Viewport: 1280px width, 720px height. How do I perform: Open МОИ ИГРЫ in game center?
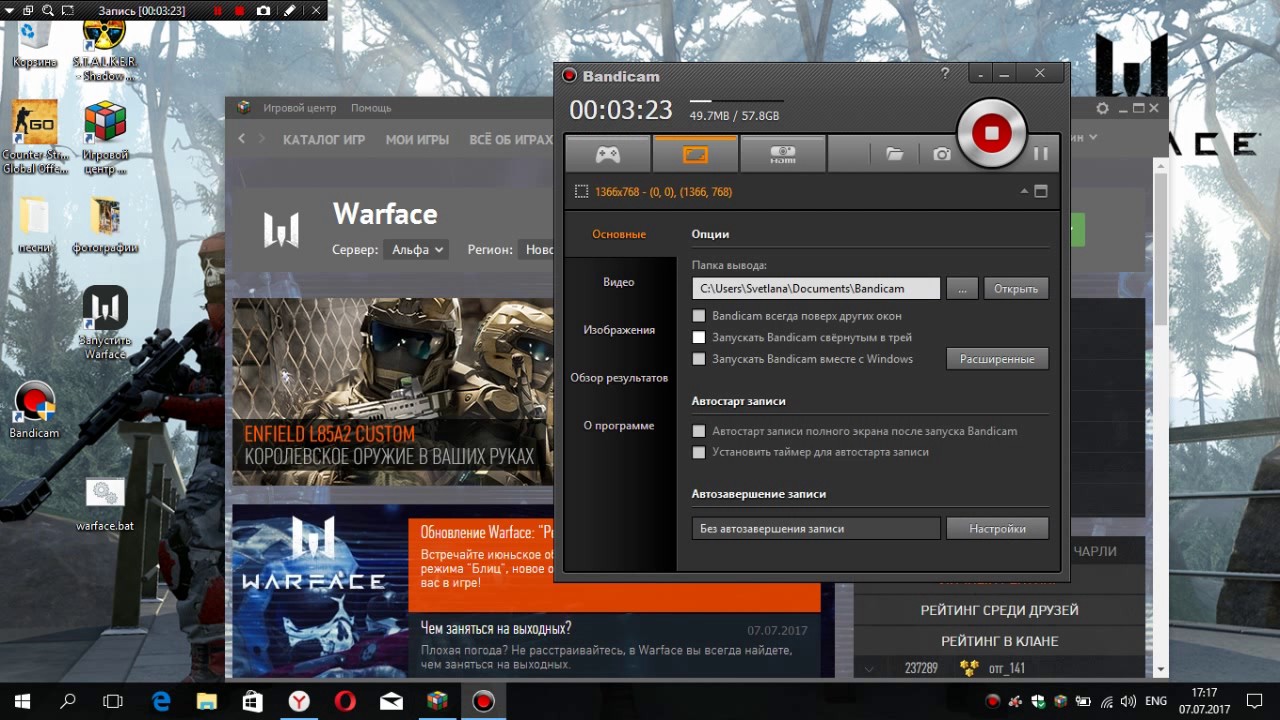(417, 140)
